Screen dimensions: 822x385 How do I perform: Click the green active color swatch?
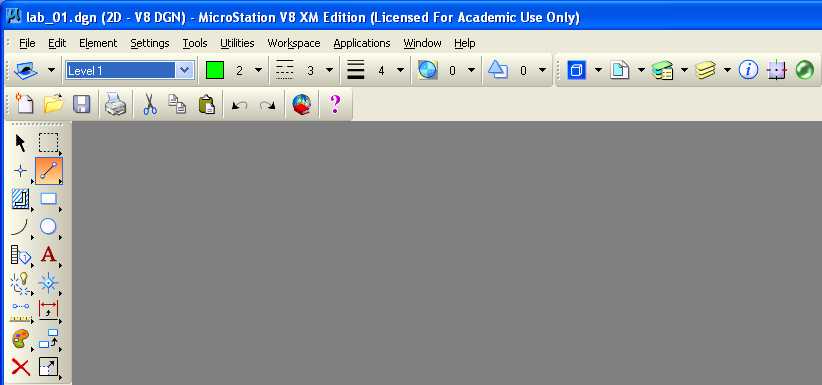[x=215, y=70]
